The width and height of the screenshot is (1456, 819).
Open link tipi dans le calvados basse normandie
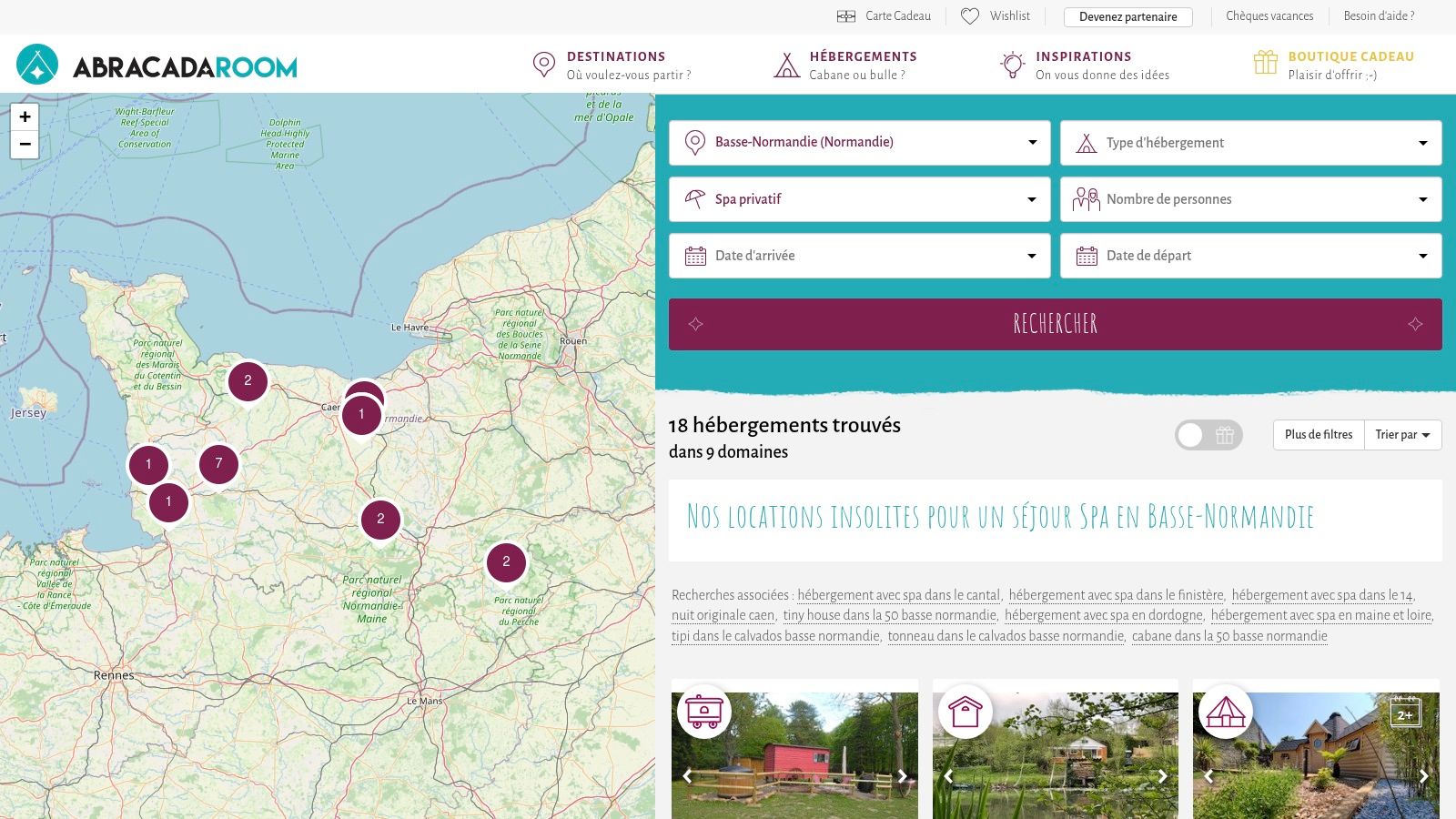coord(775,636)
